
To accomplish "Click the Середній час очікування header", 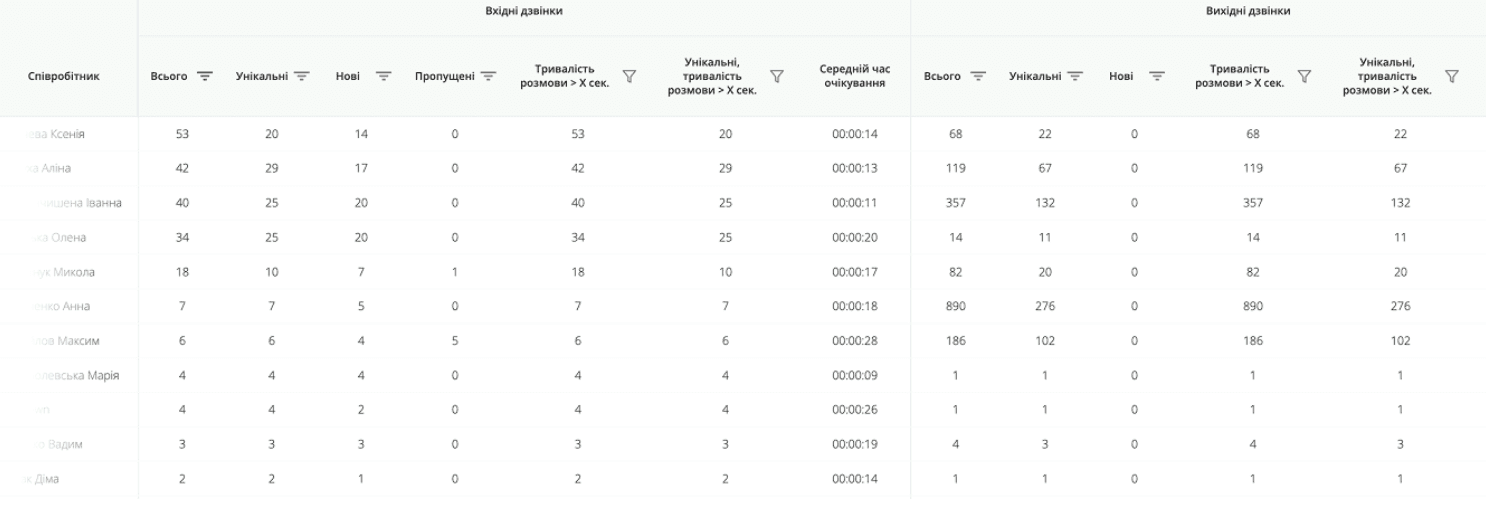I will tap(854, 76).
